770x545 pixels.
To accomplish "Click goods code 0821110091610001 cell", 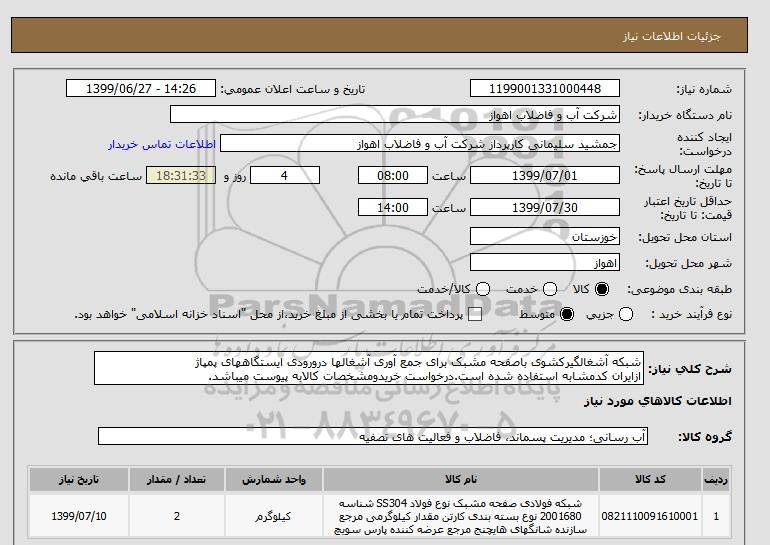I will click(650, 517).
